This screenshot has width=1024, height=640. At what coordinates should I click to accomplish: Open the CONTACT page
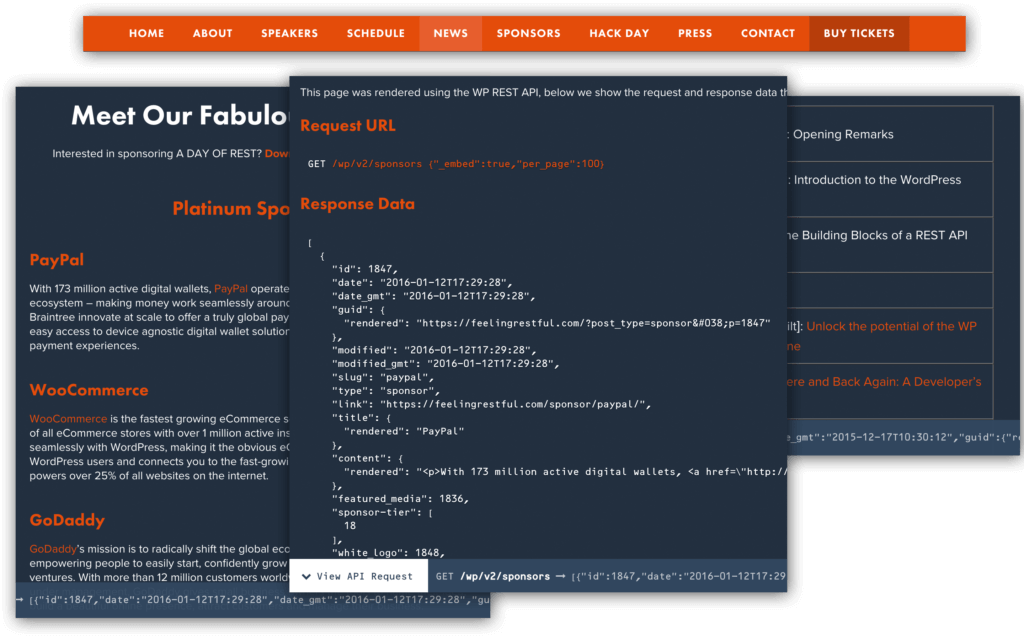click(x=768, y=33)
